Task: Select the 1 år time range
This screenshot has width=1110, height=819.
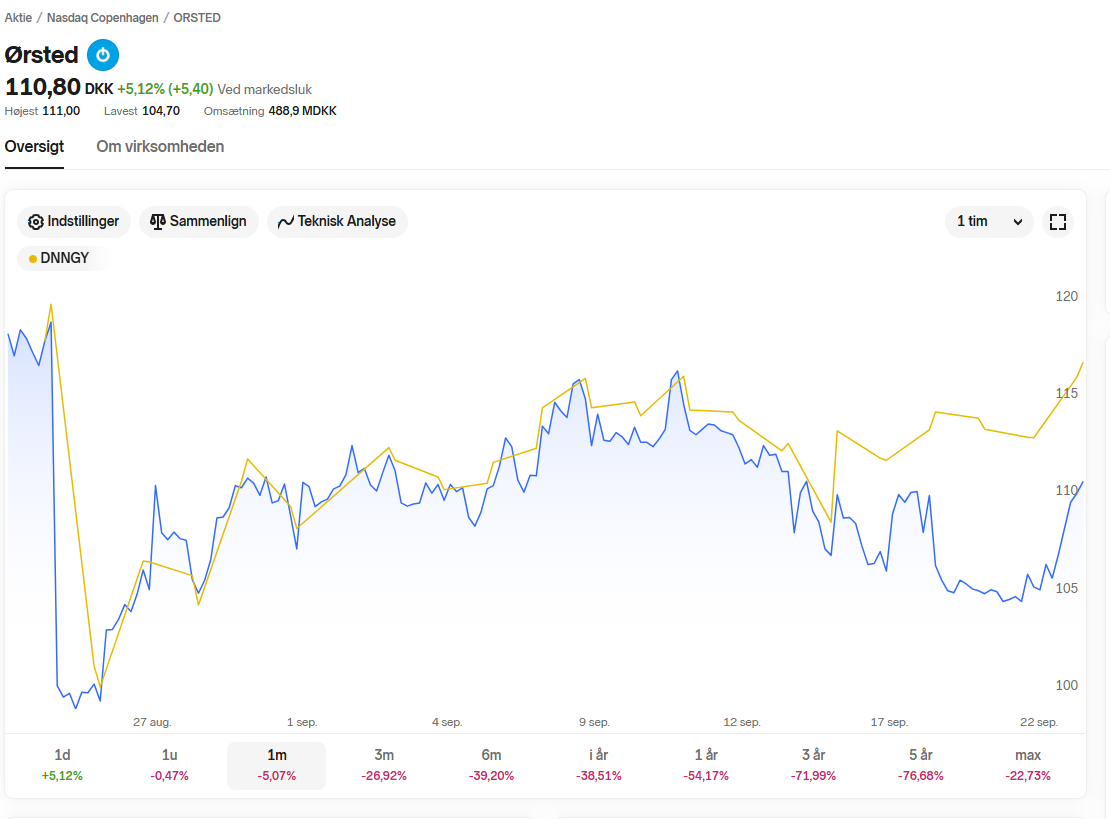Action: pyautogui.click(x=706, y=765)
